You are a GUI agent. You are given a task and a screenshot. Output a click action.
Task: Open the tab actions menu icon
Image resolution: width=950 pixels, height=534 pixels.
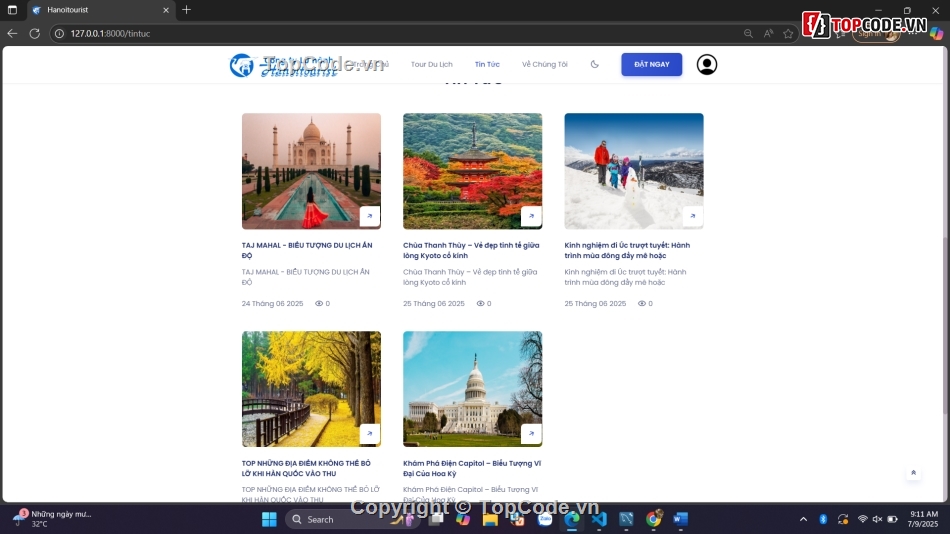12,10
